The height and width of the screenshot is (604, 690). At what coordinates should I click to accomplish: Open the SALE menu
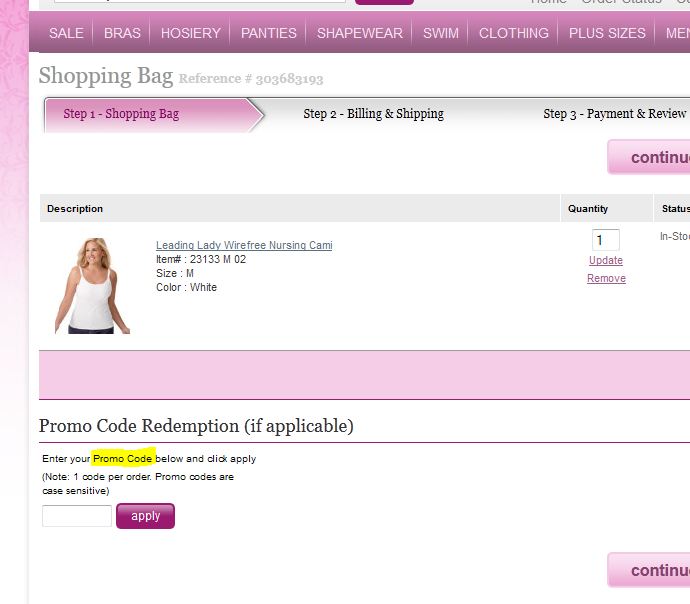click(66, 33)
